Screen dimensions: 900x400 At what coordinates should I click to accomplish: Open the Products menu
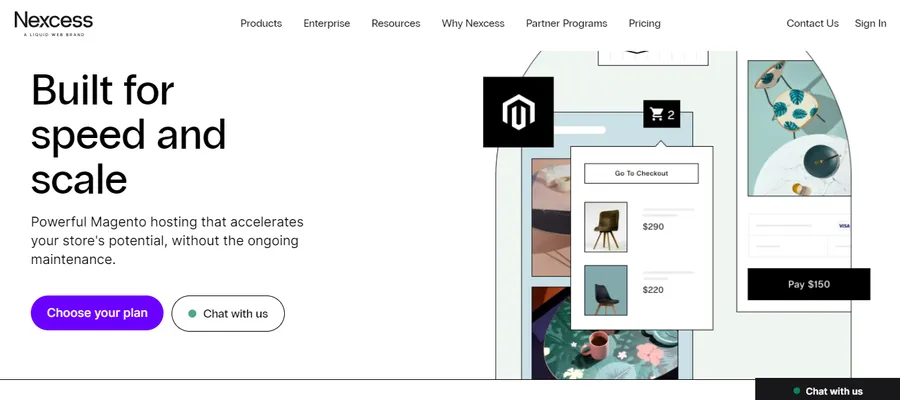(x=261, y=23)
